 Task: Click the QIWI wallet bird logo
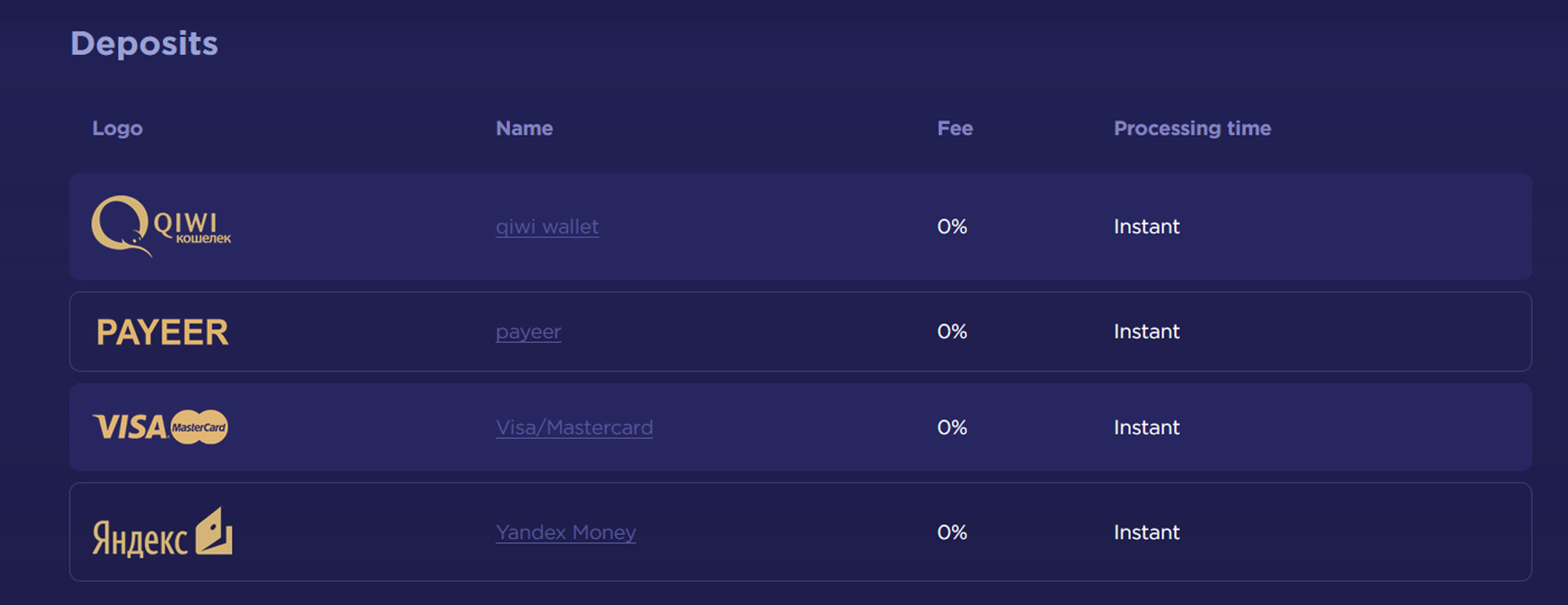(121, 226)
